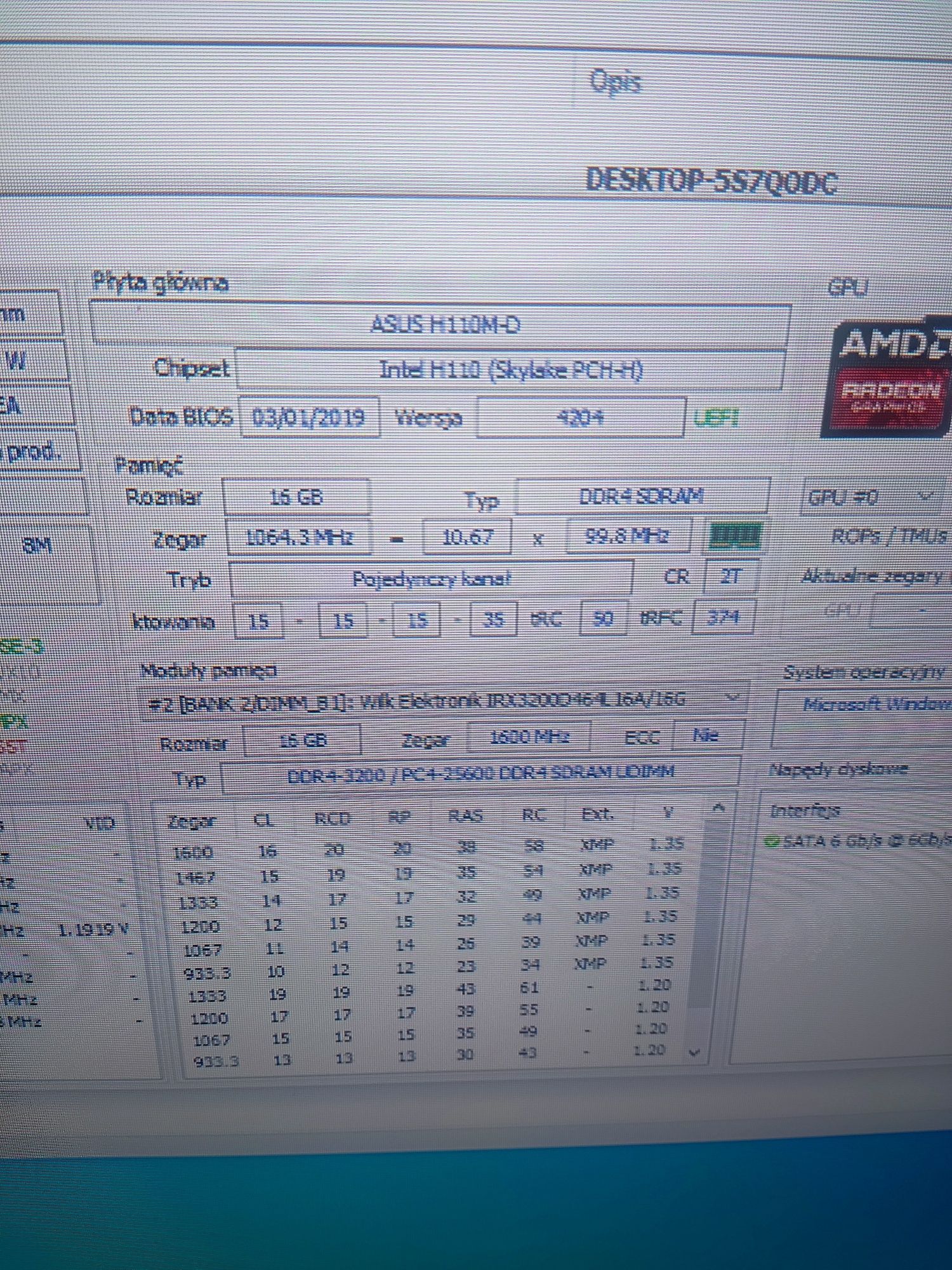
Task: Select the 1467 XMP timings row
Action: click(x=428, y=872)
